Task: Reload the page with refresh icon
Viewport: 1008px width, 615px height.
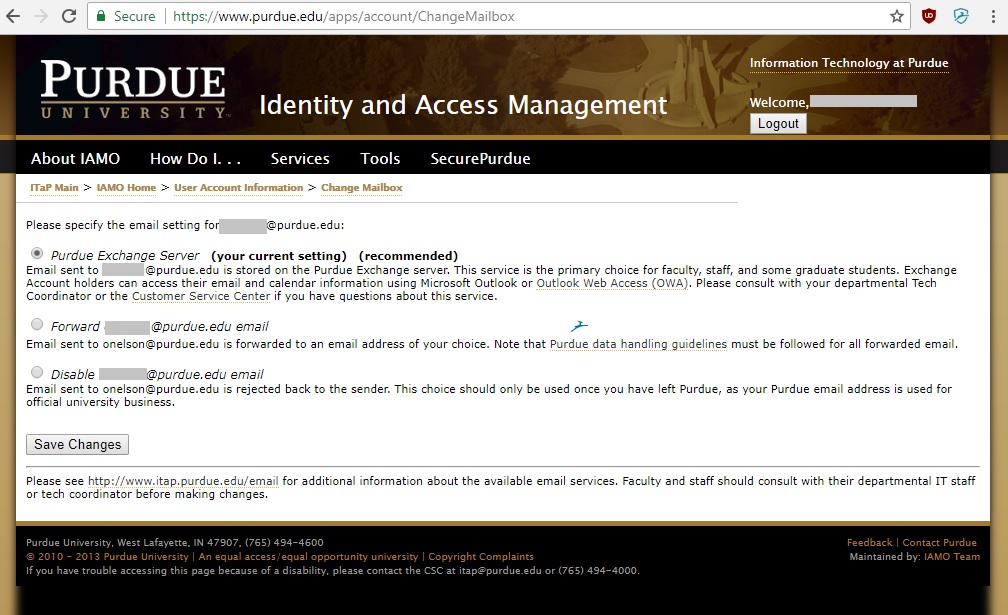Action: 69,16
